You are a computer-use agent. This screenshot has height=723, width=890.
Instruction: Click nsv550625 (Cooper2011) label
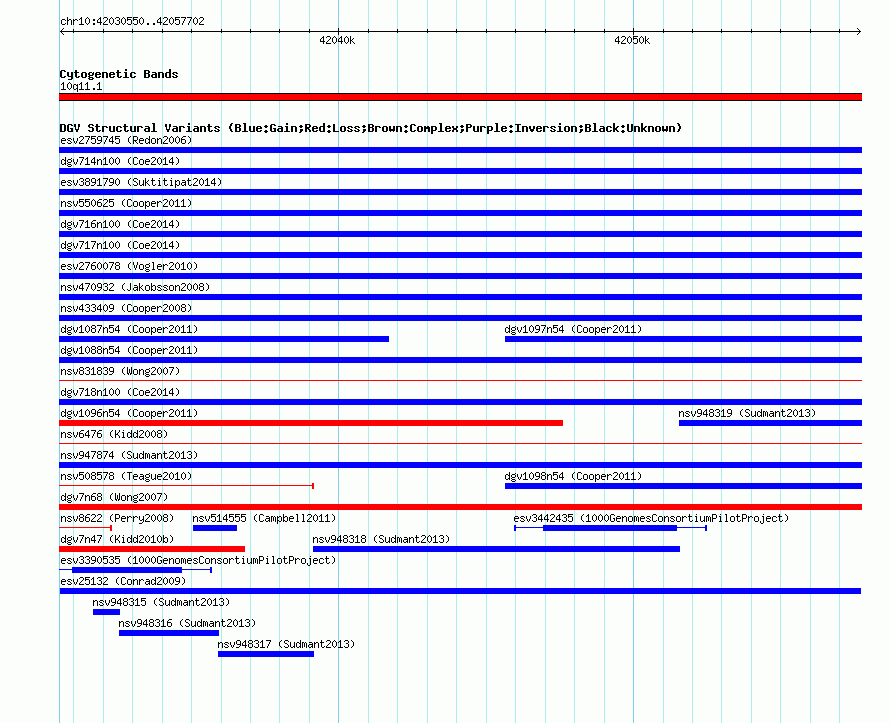pyautogui.click(x=126, y=203)
